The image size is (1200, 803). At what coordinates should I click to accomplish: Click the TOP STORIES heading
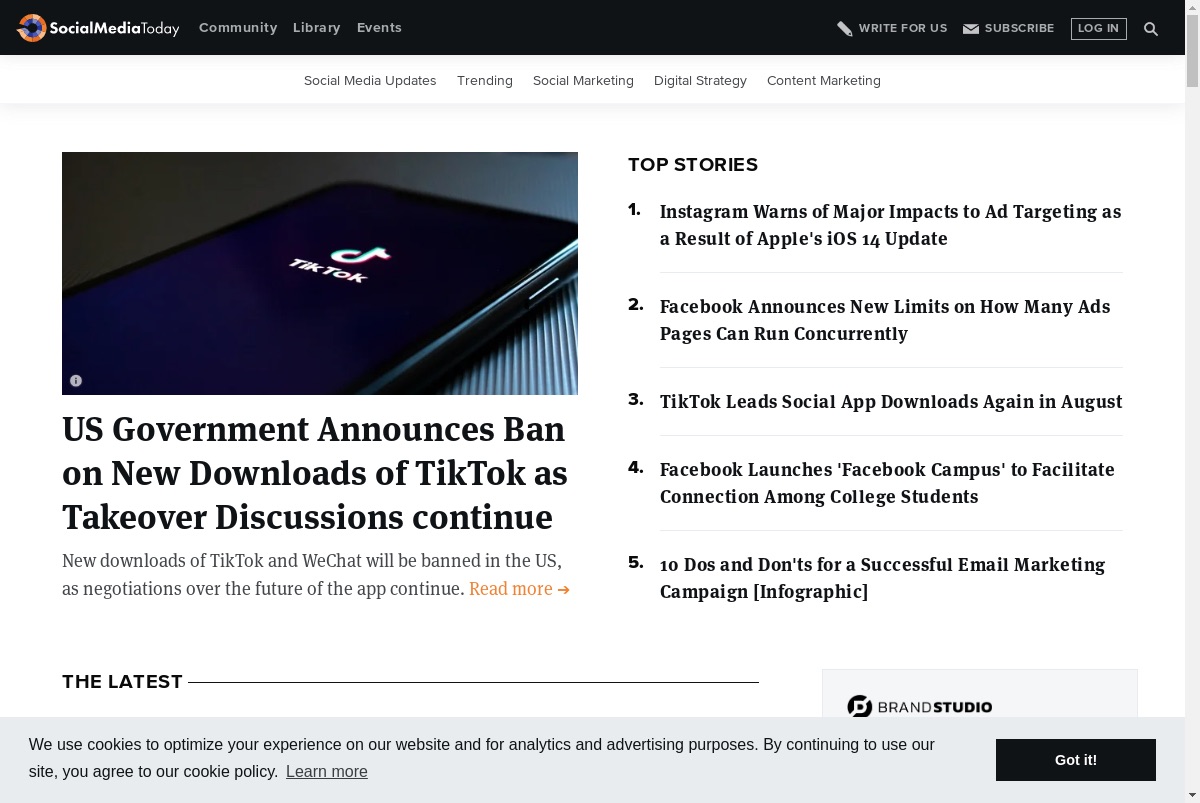(x=693, y=165)
